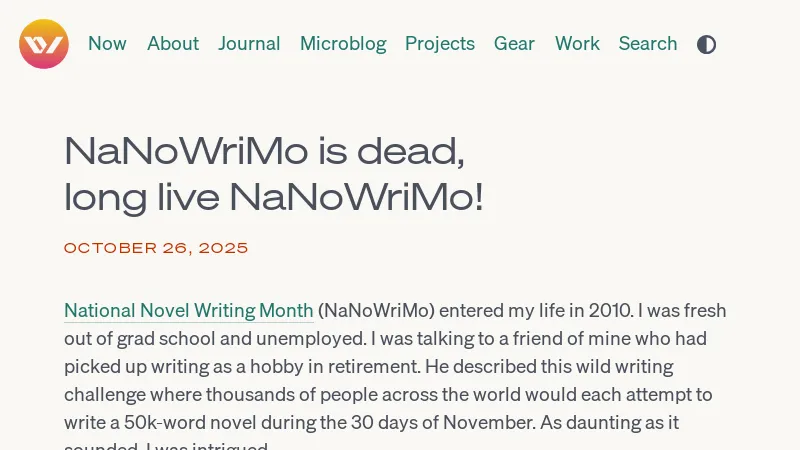
Task: Open the Search page
Action: pyautogui.click(x=648, y=44)
